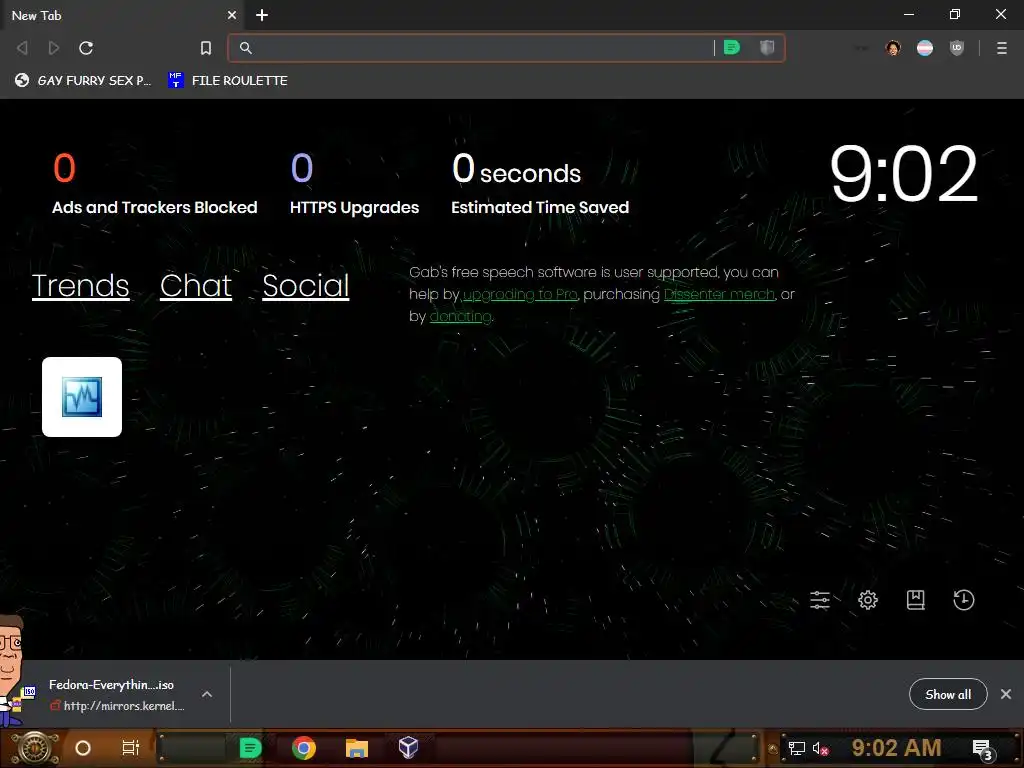
Task: Open Task View on the taskbar
Action: click(131, 748)
